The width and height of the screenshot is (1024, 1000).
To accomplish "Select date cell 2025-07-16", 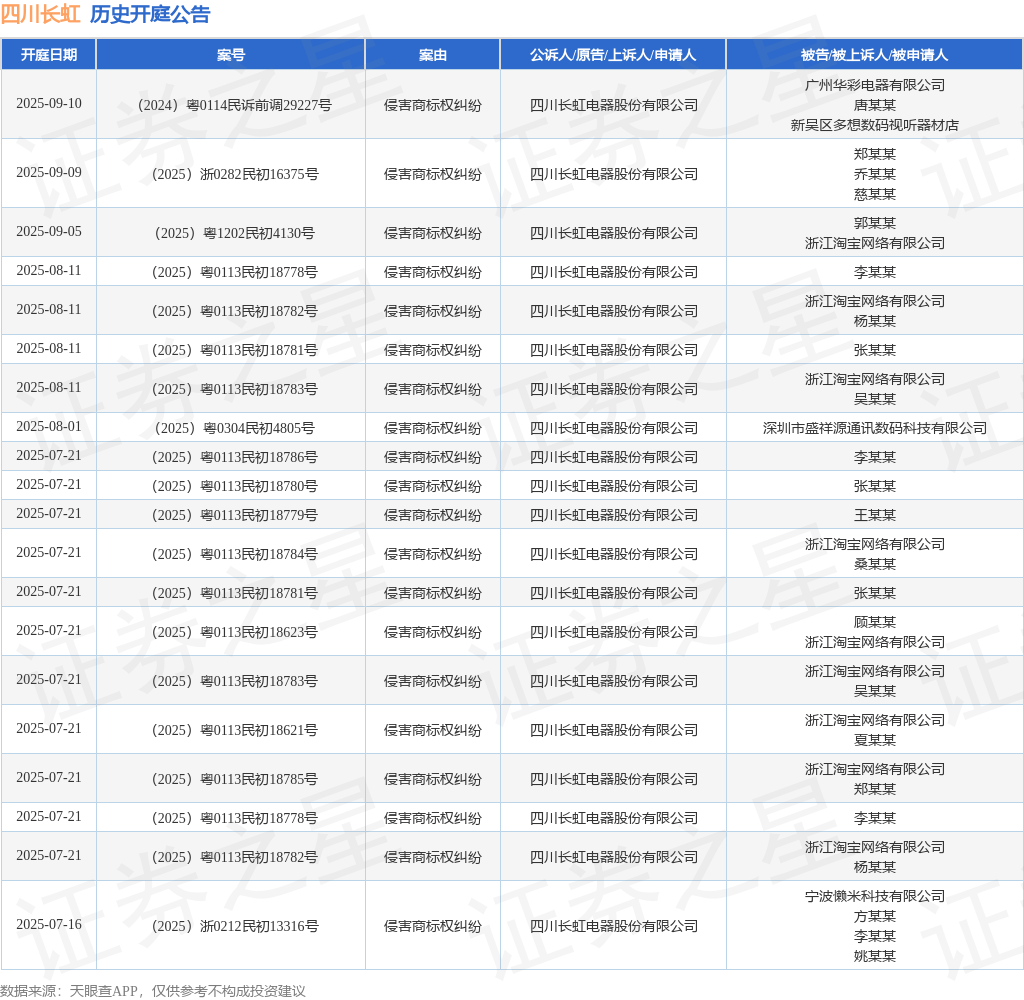I will 49,924.
